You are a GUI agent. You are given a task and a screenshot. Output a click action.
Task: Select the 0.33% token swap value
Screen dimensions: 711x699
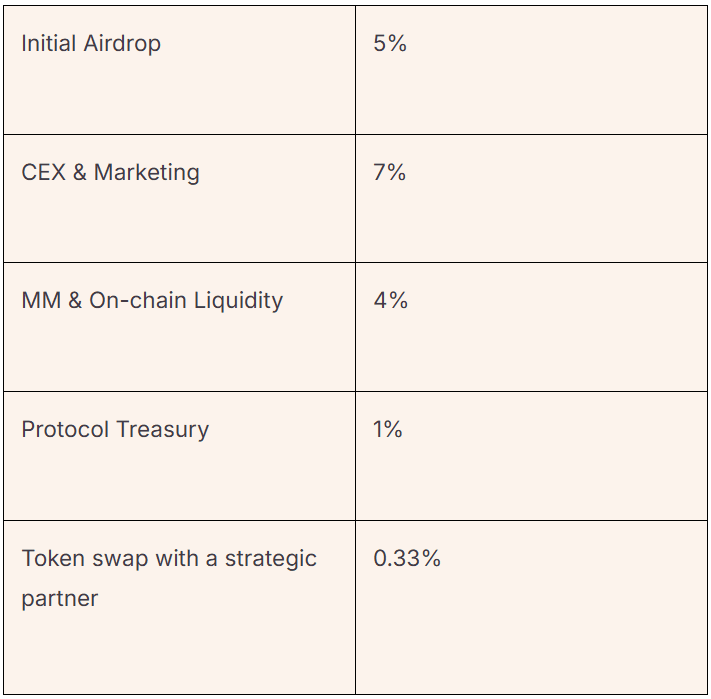pyautogui.click(x=407, y=558)
